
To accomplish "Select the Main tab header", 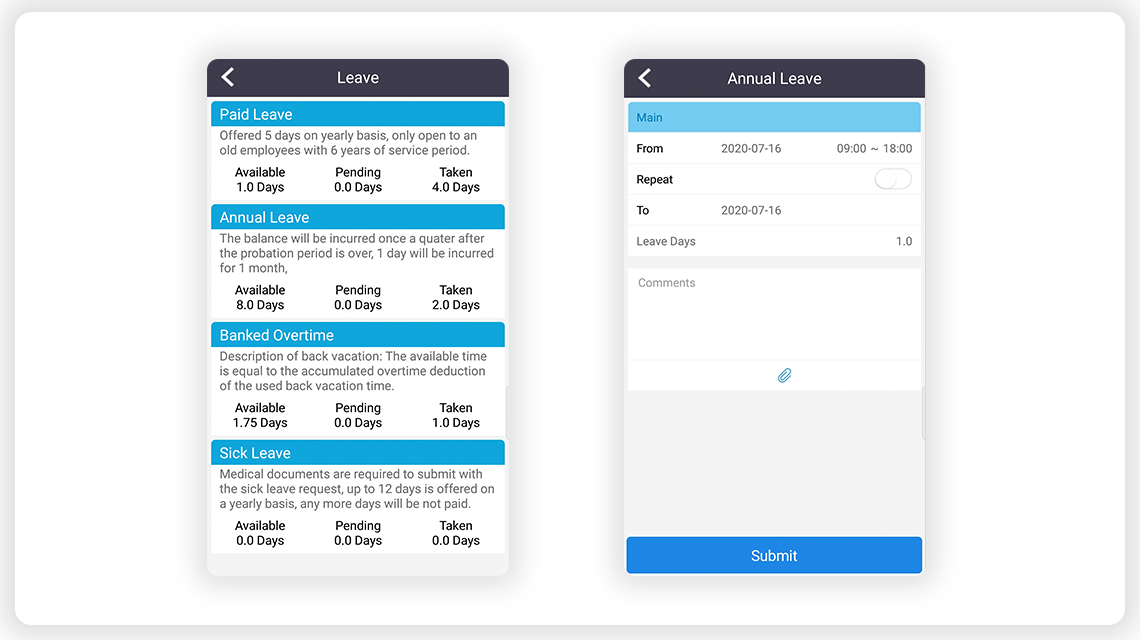I will 774,117.
